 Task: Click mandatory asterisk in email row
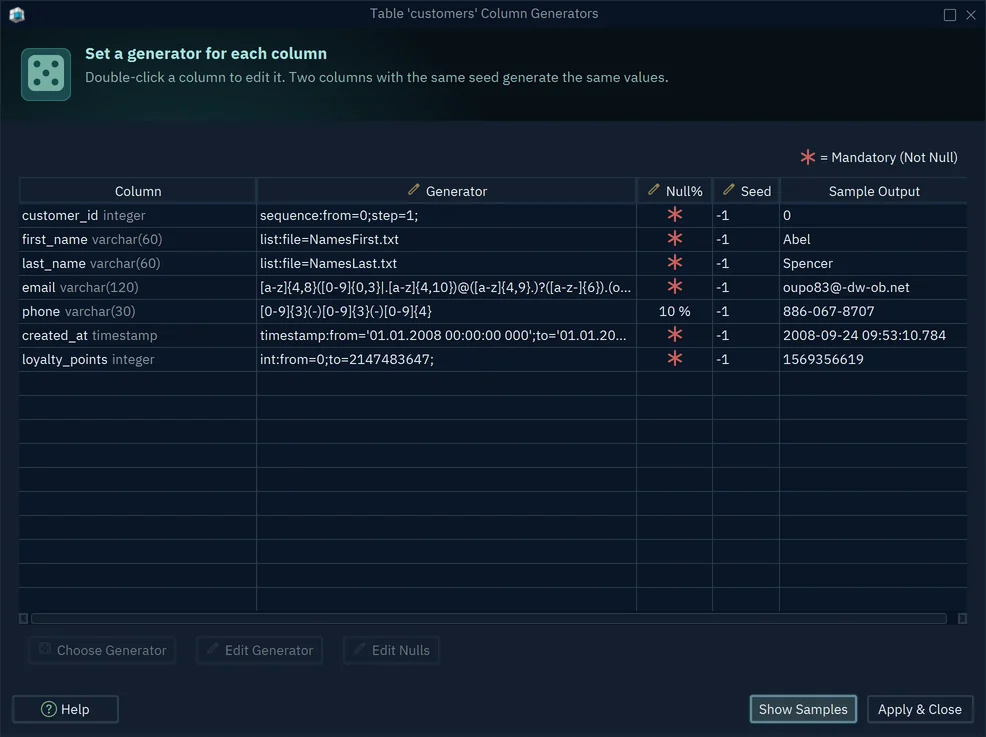(x=675, y=287)
